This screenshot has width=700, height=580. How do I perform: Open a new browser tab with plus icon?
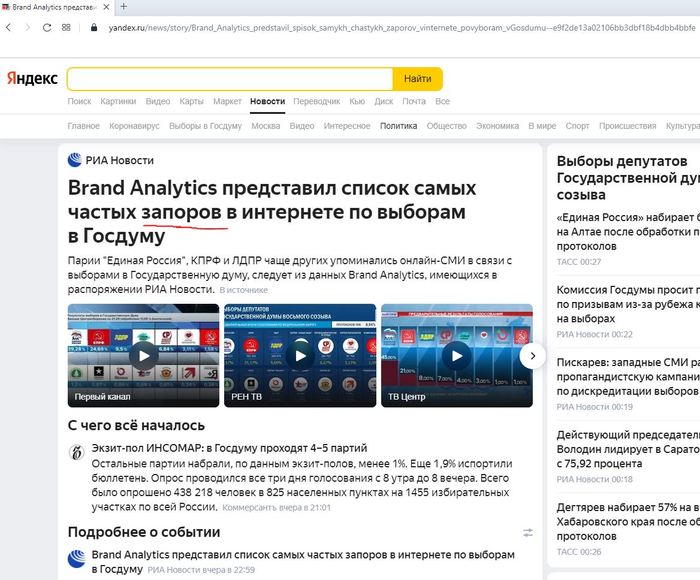click(x=123, y=7)
